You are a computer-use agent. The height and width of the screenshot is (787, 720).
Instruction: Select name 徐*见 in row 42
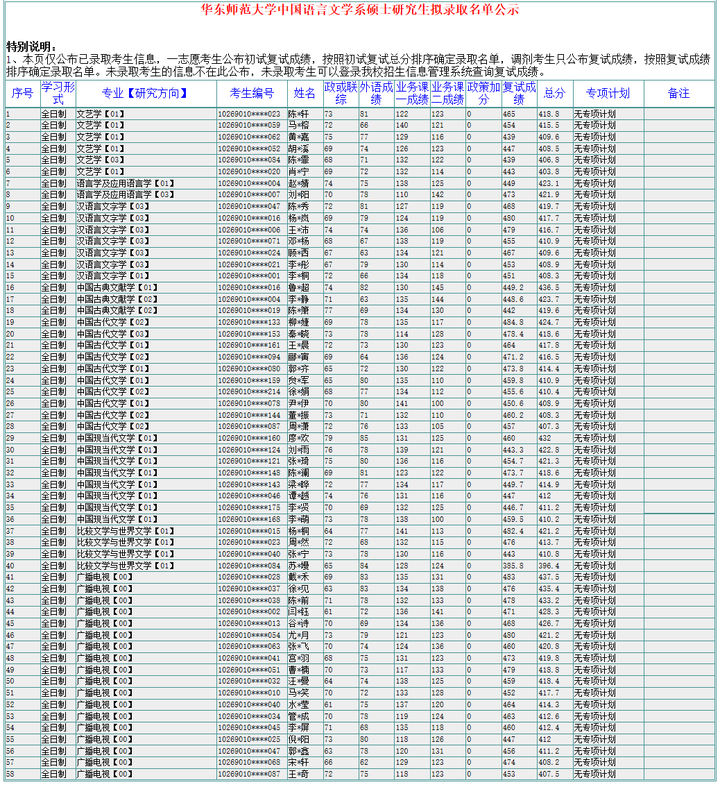pyautogui.click(x=299, y=589)
